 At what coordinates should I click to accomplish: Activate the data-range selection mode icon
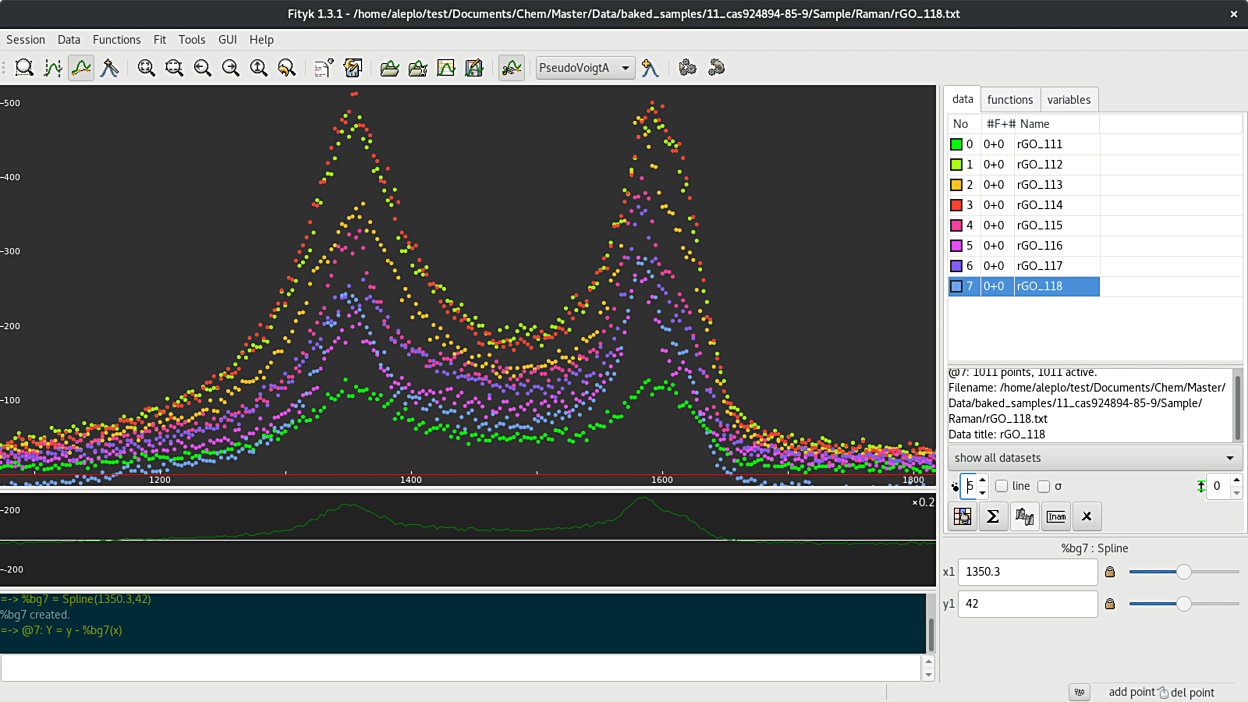coord(53,68)
